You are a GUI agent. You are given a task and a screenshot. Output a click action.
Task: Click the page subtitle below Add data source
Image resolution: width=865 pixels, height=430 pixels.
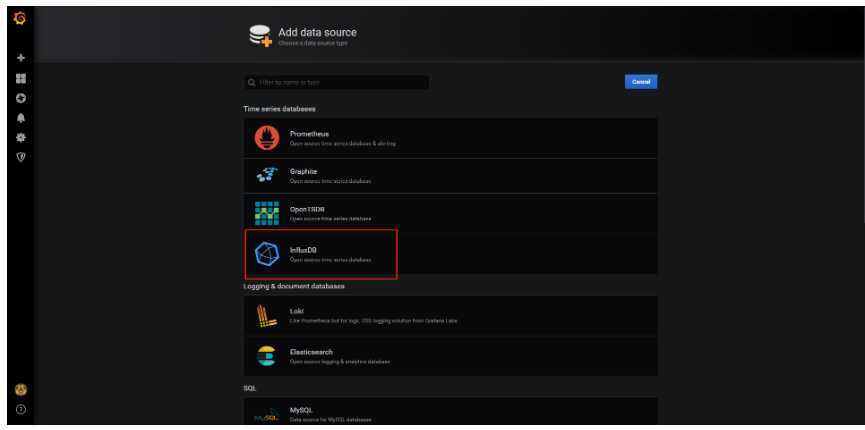tap(313, 43)
